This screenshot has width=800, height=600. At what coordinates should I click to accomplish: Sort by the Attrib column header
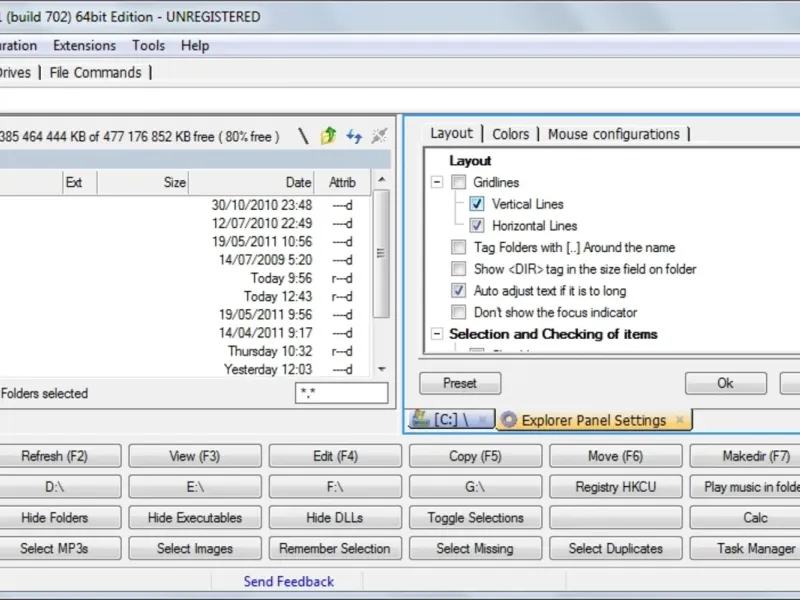[342, 182]
